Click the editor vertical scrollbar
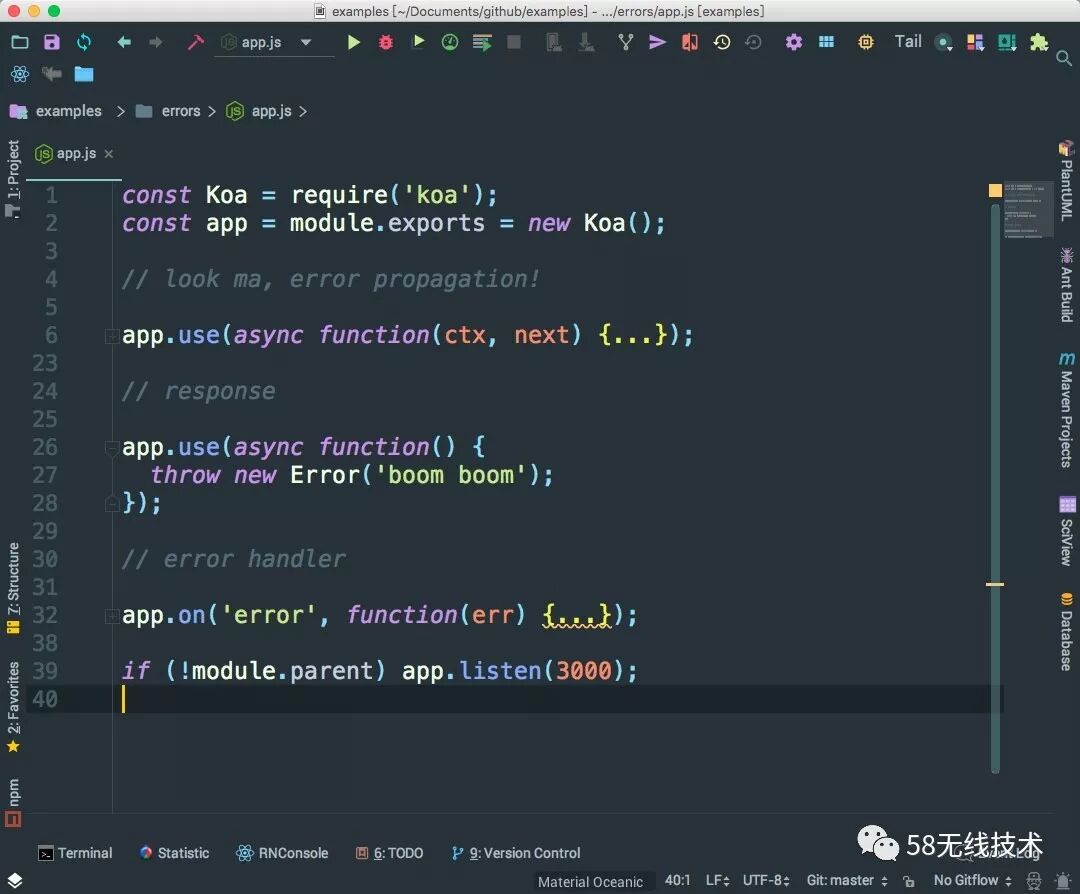Image resolution: width=1080 pixels, height=894 pixels. point(995,488)
